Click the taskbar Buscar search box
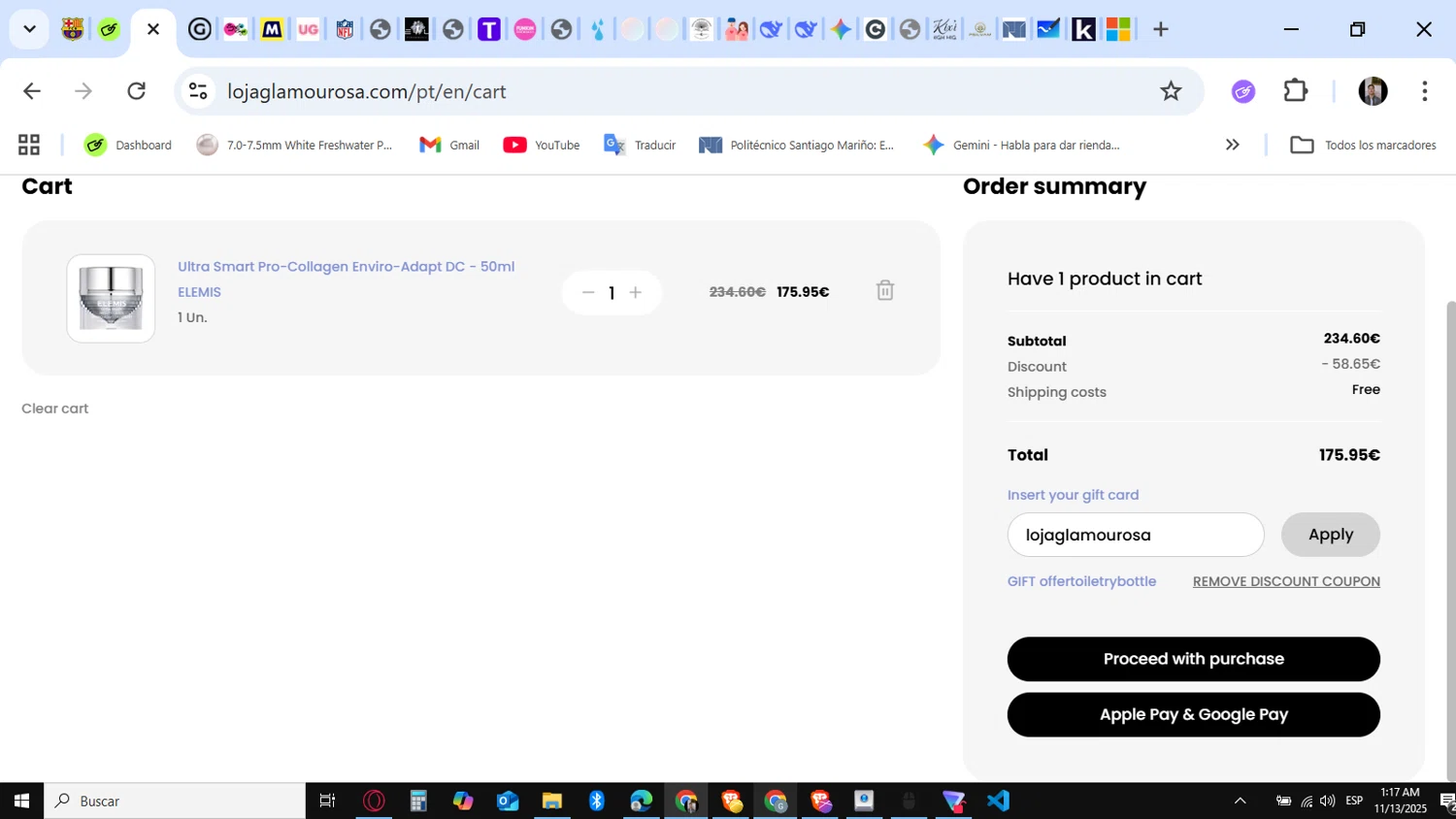Screen dimensions: 1456x819 click(175, 801)
